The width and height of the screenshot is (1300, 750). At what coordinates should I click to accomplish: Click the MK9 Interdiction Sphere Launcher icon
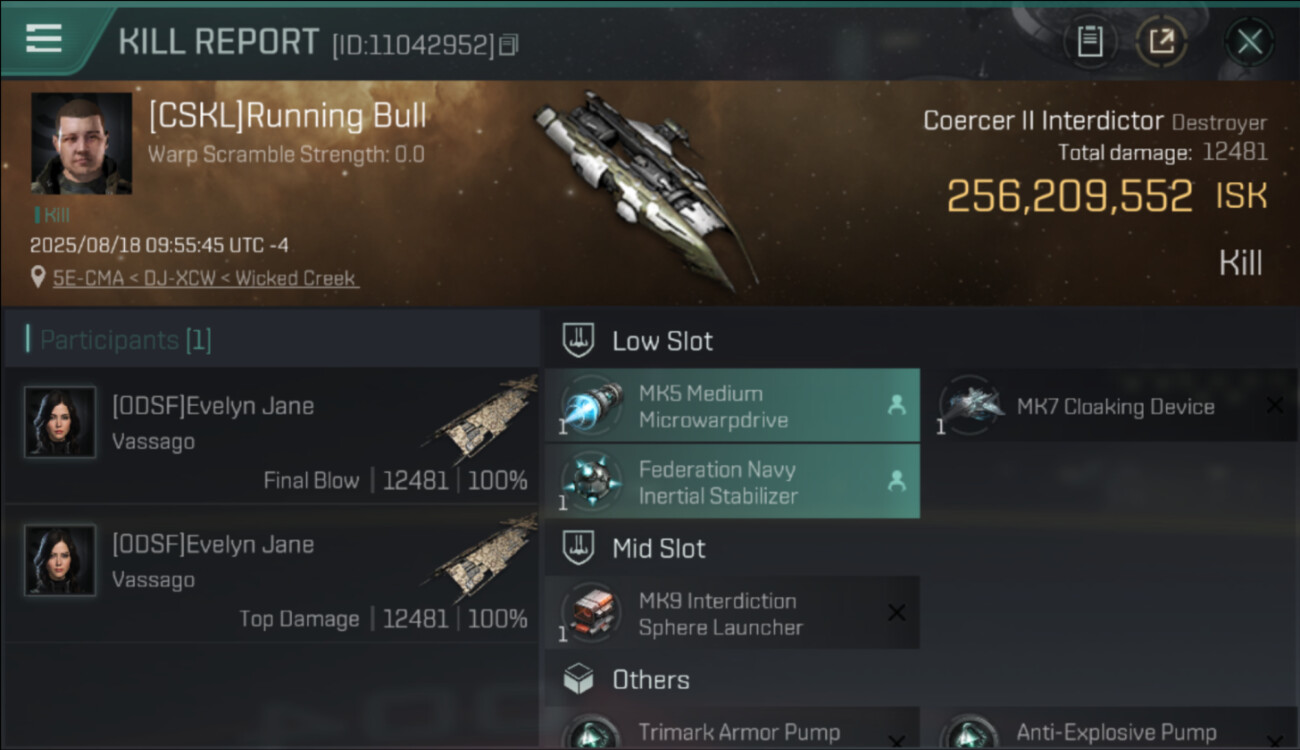pyautogui.click(x=591, y=612)
